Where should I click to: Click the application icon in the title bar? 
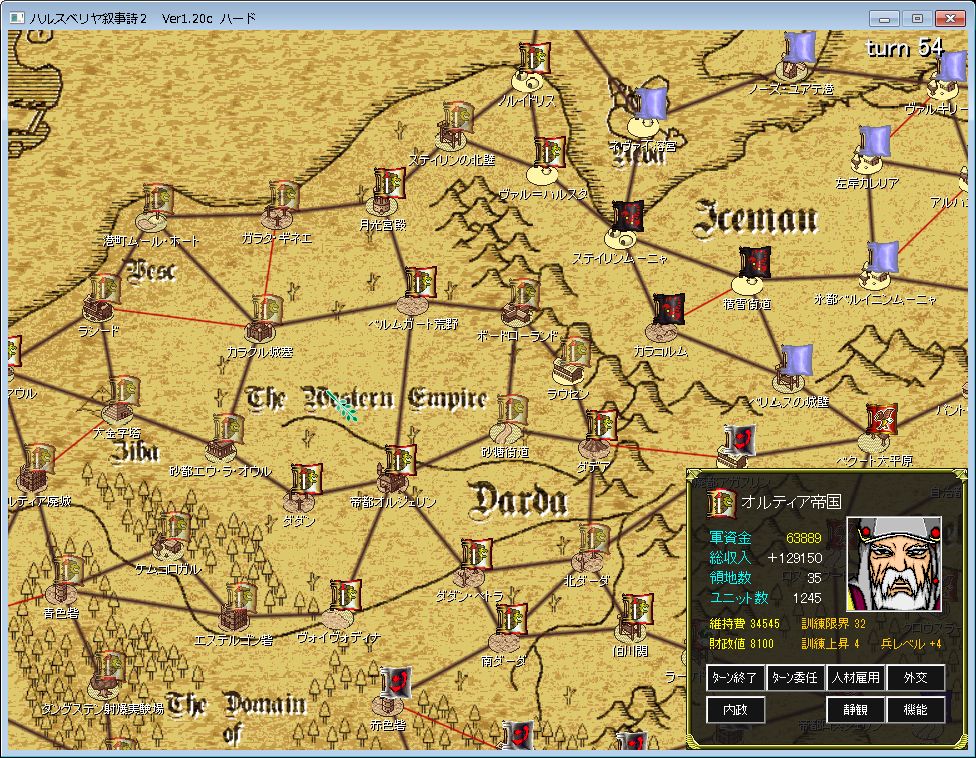(x=17, y=18)
